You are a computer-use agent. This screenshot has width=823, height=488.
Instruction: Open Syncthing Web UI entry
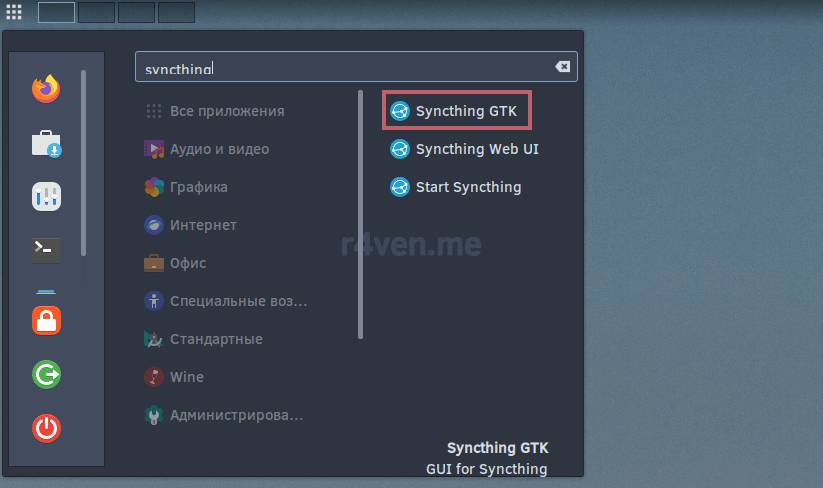pos(464,149)
